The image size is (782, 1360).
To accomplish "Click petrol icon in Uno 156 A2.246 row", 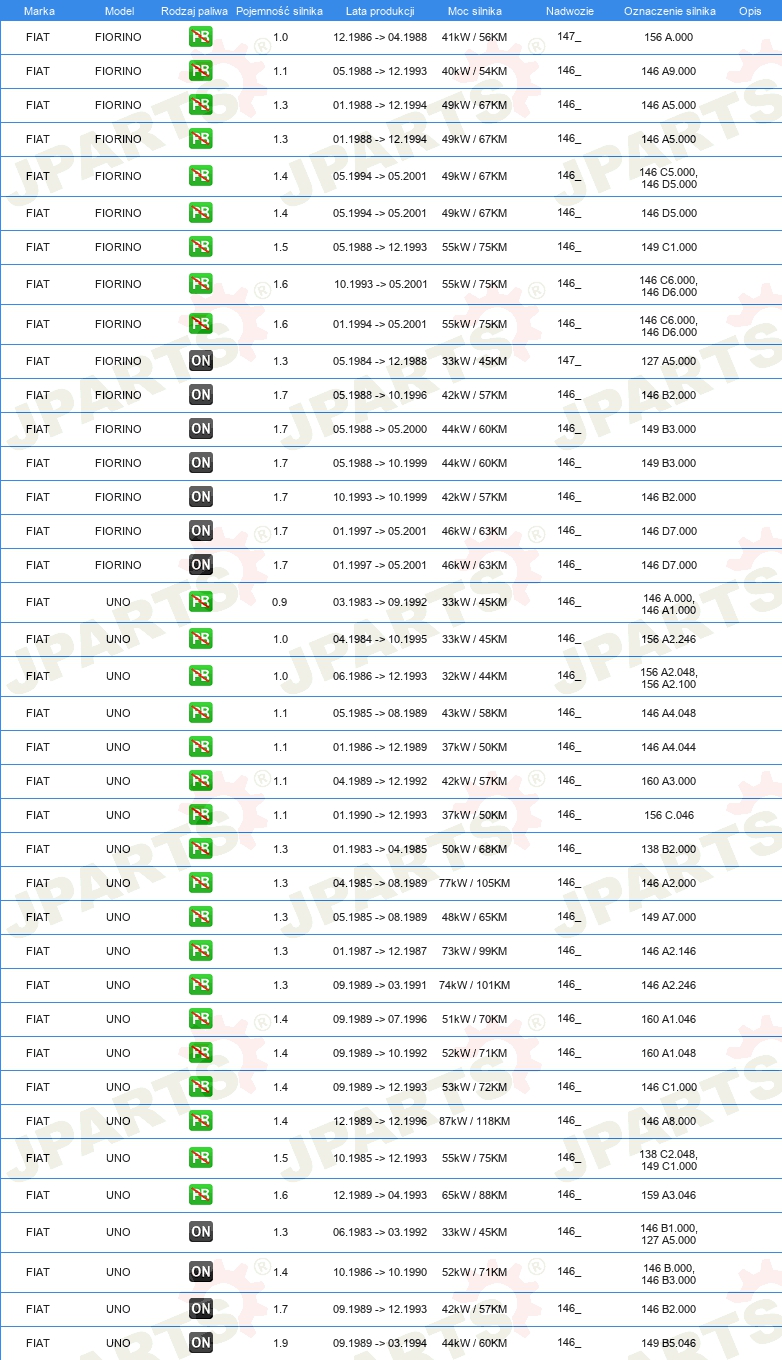I will pyautogui.click(x=201, y=639).
